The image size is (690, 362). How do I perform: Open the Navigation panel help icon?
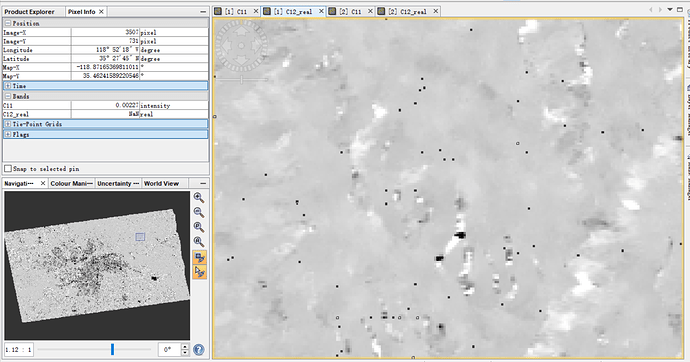tap(199, 350)
